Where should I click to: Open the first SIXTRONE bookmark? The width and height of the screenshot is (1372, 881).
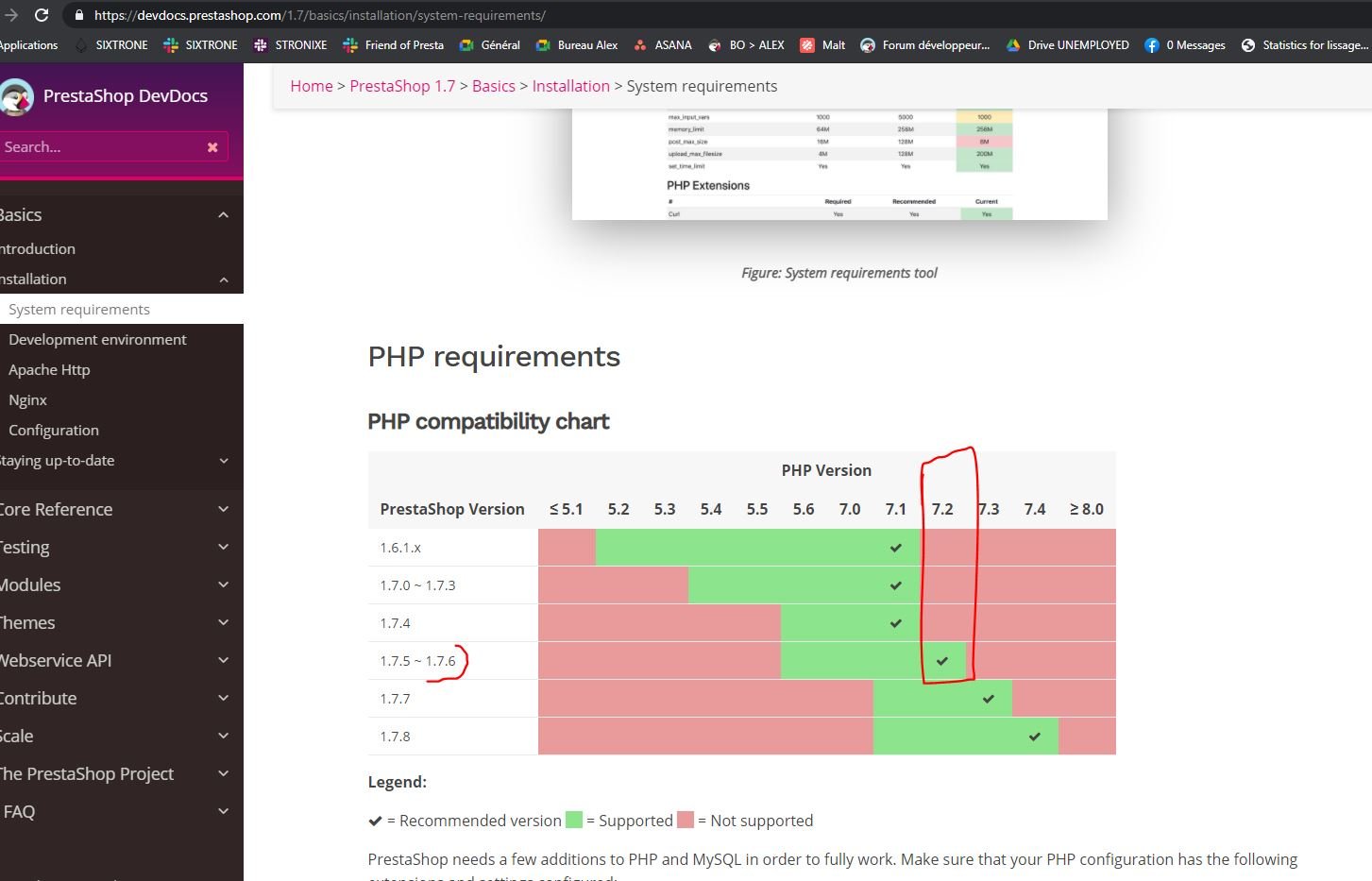pyautogui.click(x=111, y=44)
